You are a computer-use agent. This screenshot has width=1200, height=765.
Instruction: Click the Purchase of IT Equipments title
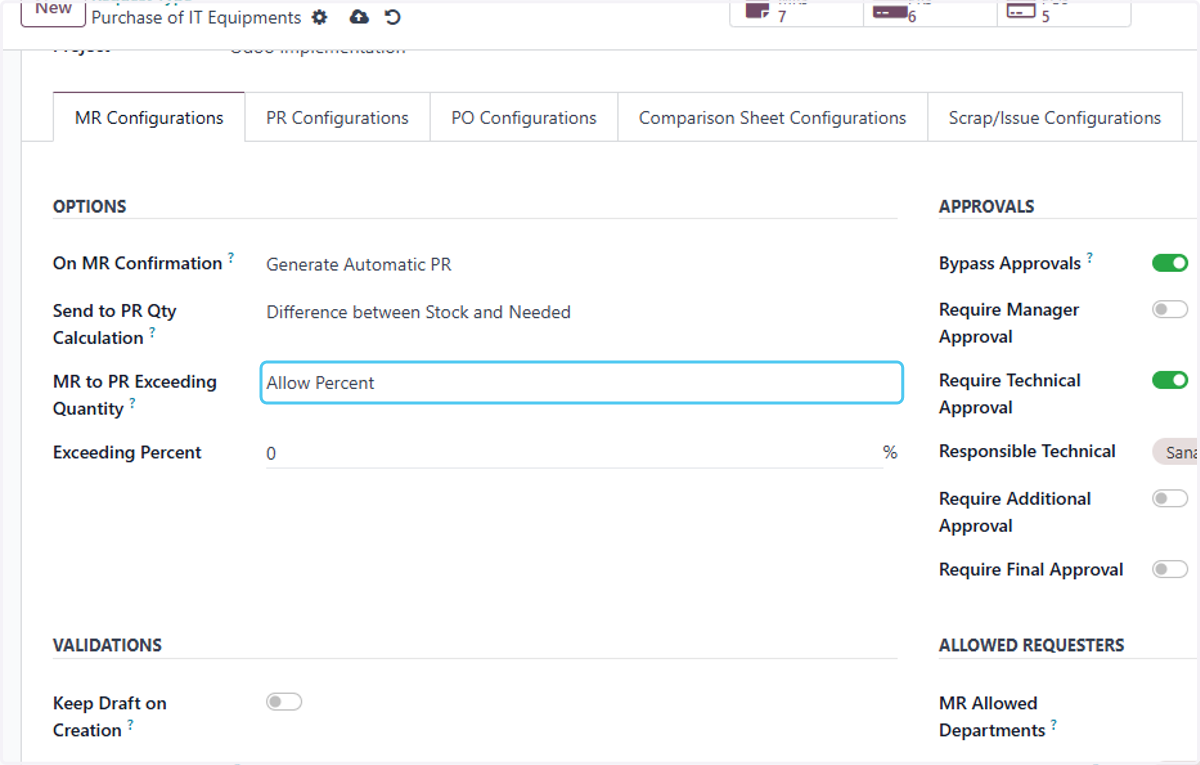point(196,17)
